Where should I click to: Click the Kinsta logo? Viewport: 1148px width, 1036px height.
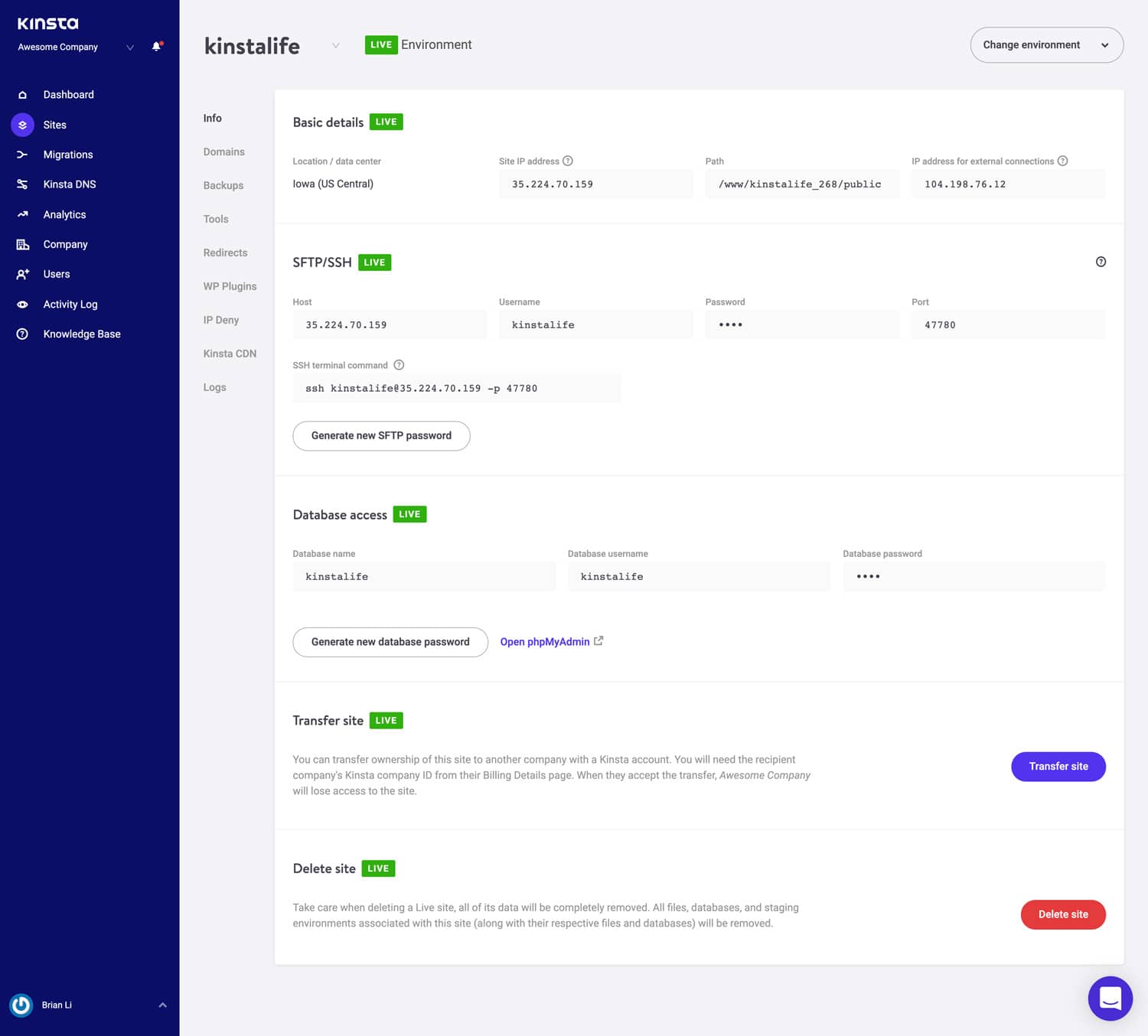(48, 24)
